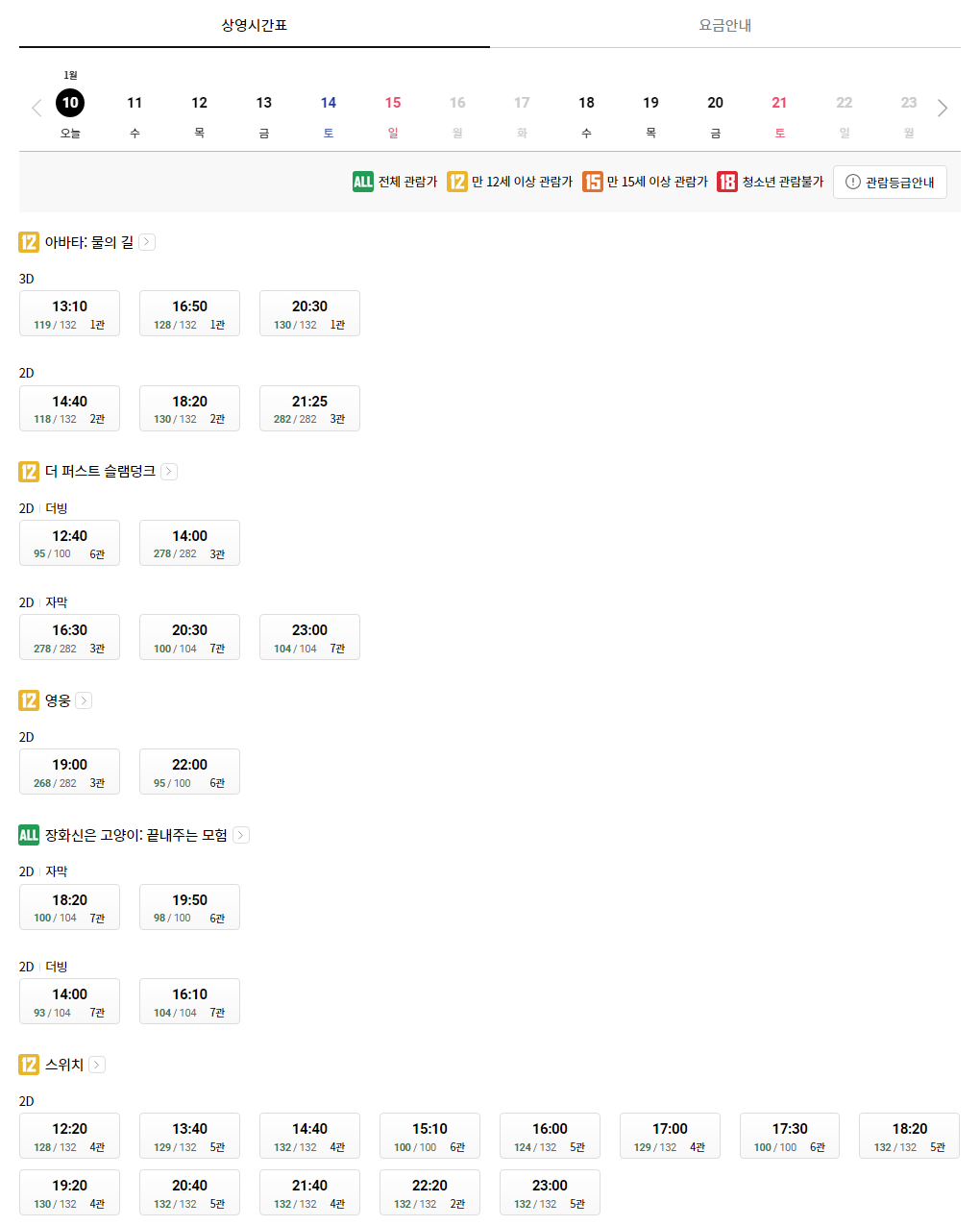The image size is (980, 1226).
Task: Click the 12 rating icon beside 스위치
Action: pyautogui.click(x=29, y=1065)
